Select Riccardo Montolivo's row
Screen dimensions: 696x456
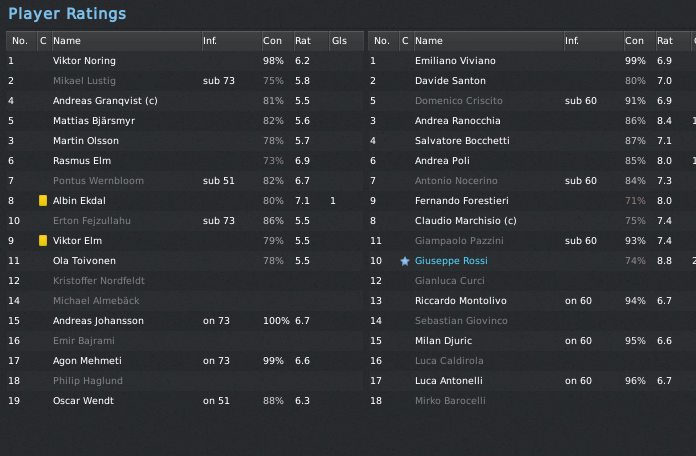[460, 301]
